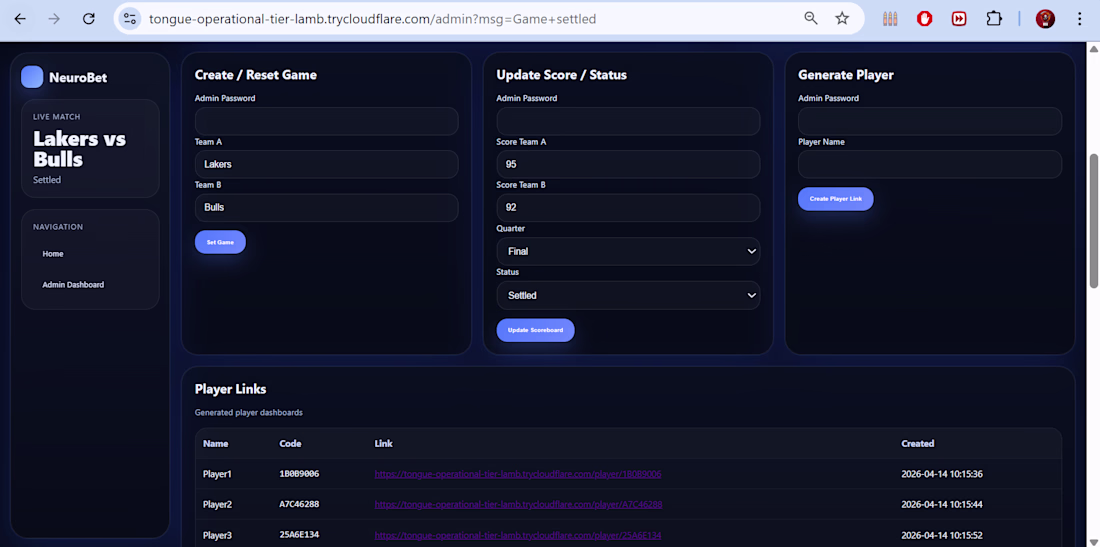Click the Team B field containing Bulls
The height and width of the screenshot is (547, 1100).
click(x=326, y=208)
